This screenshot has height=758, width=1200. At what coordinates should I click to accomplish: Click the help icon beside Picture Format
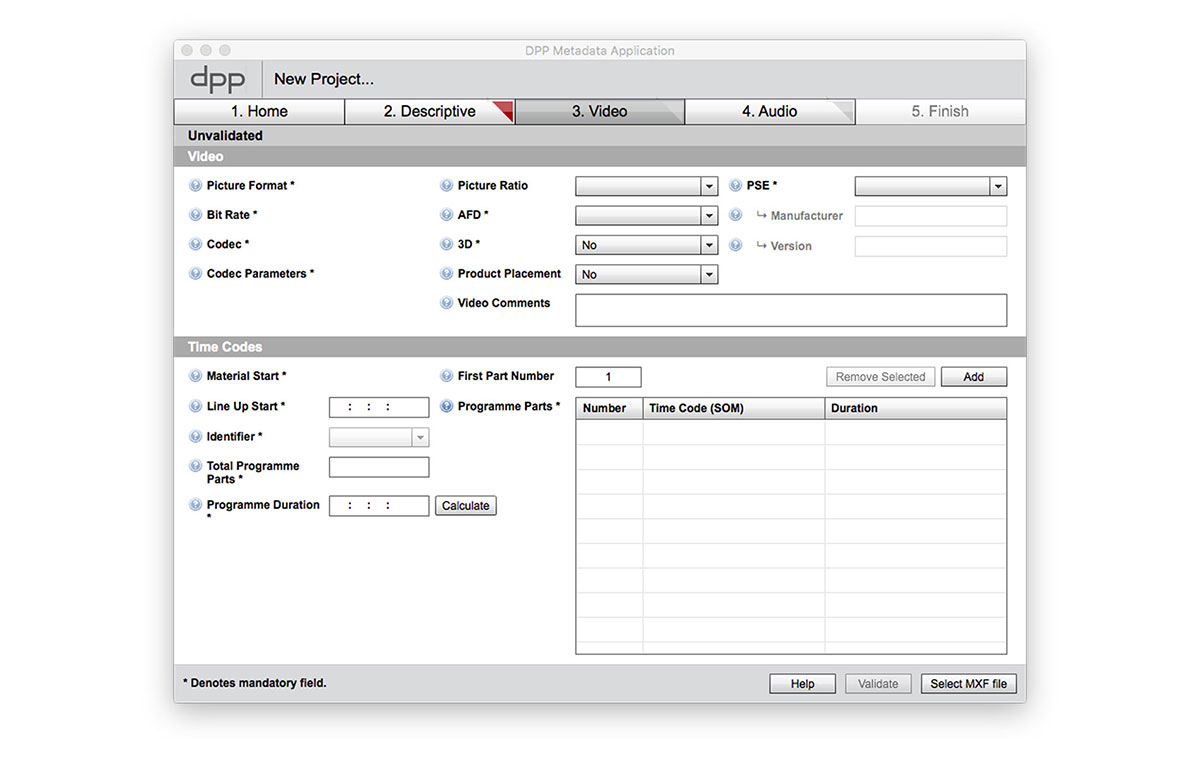click(x=195, y=185)
